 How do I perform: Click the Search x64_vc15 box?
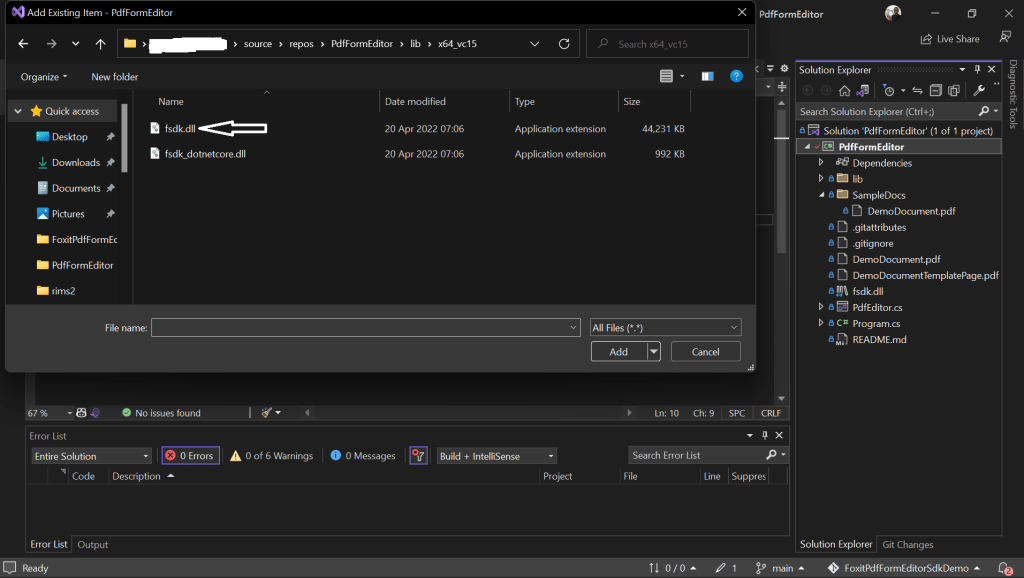(667, 44)
